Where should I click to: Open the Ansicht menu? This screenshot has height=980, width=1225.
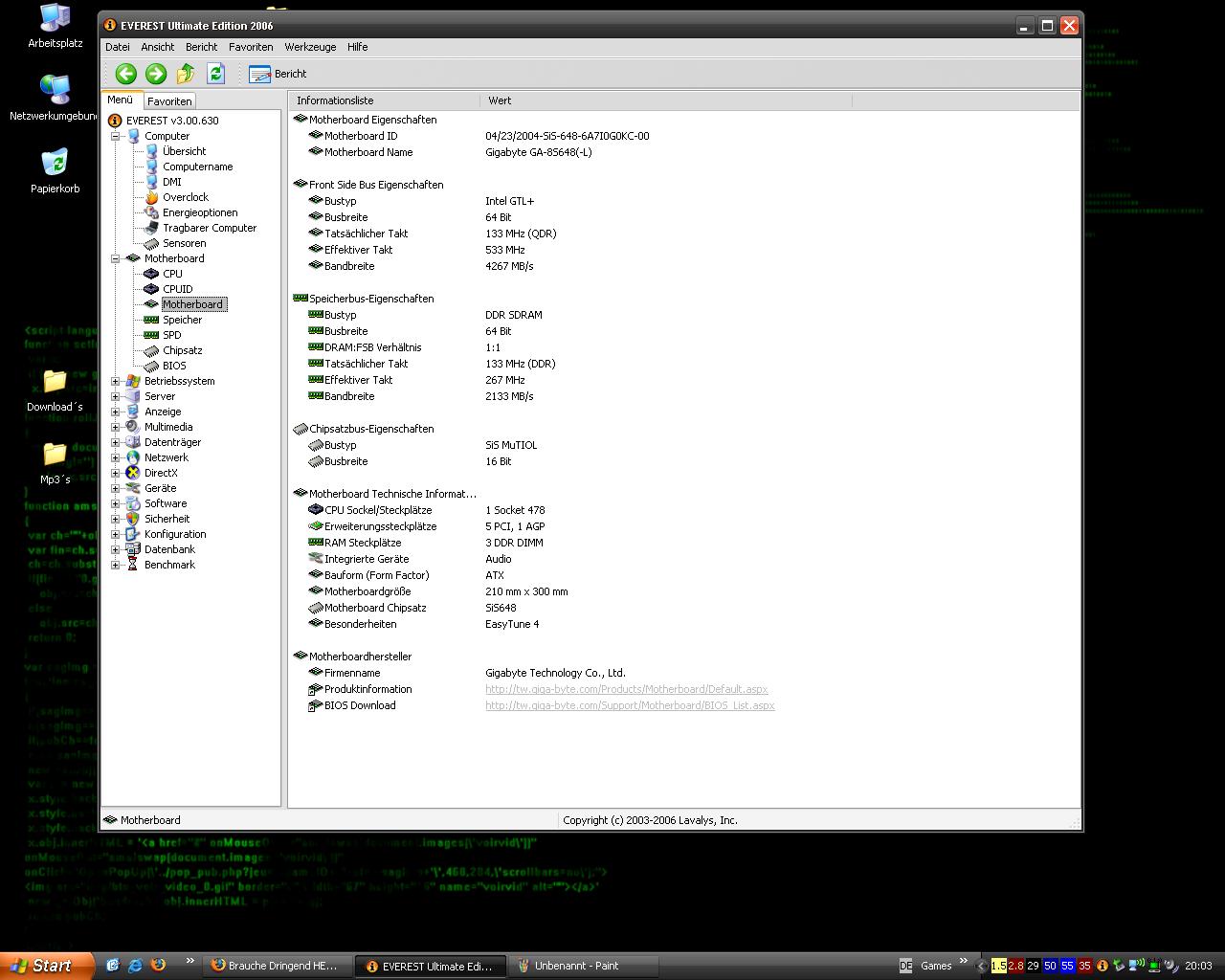158,47
